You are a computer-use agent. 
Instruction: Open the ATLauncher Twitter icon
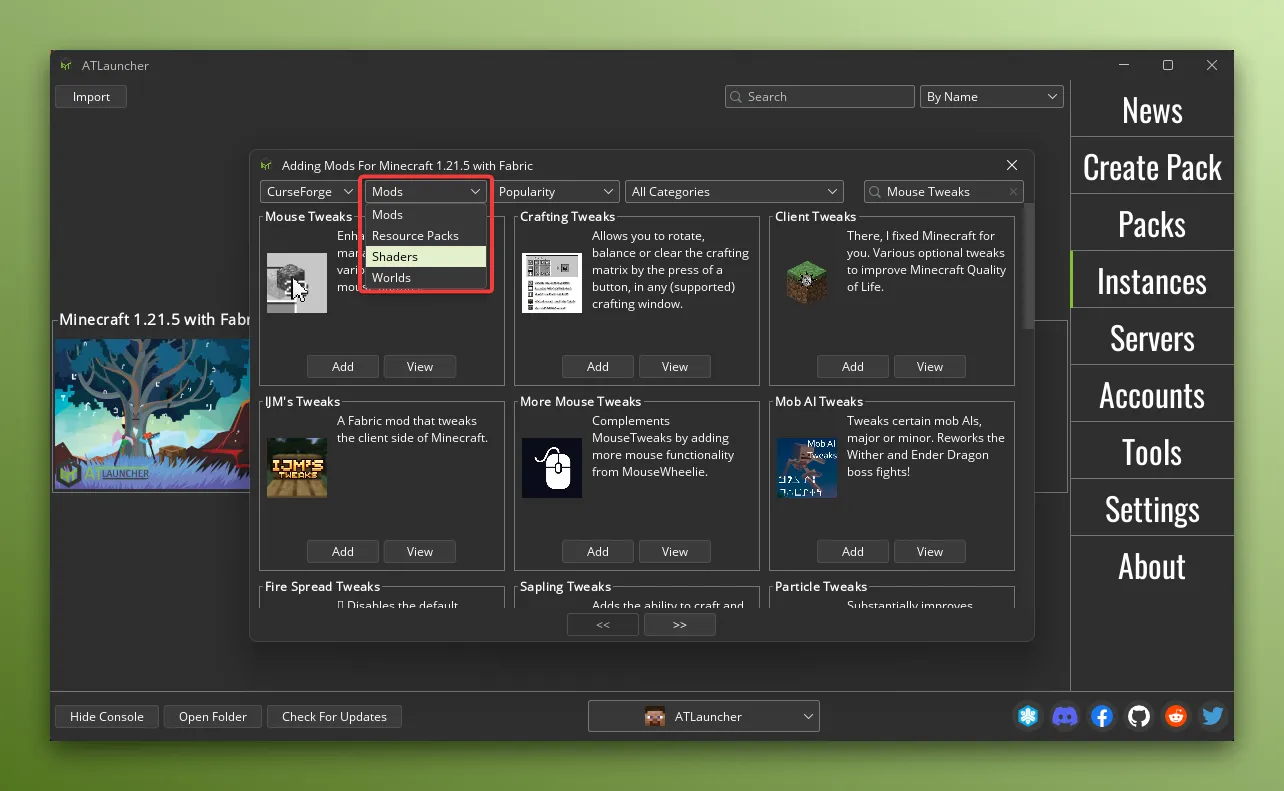coord(1212,716)
